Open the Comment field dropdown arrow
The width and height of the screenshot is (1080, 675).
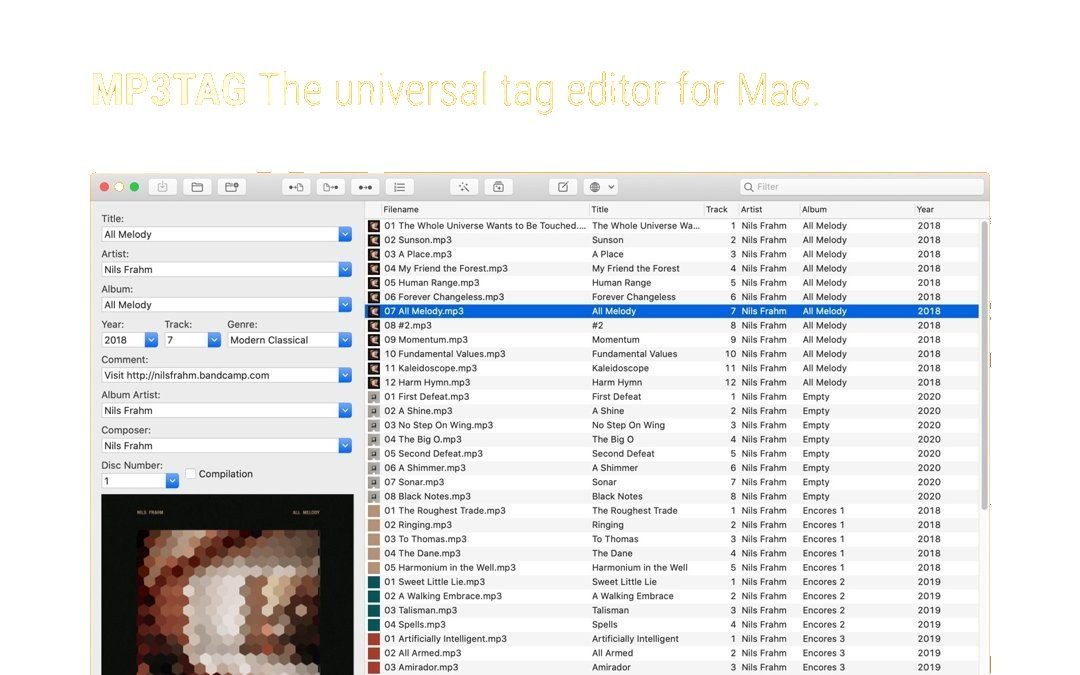(345, 375)
